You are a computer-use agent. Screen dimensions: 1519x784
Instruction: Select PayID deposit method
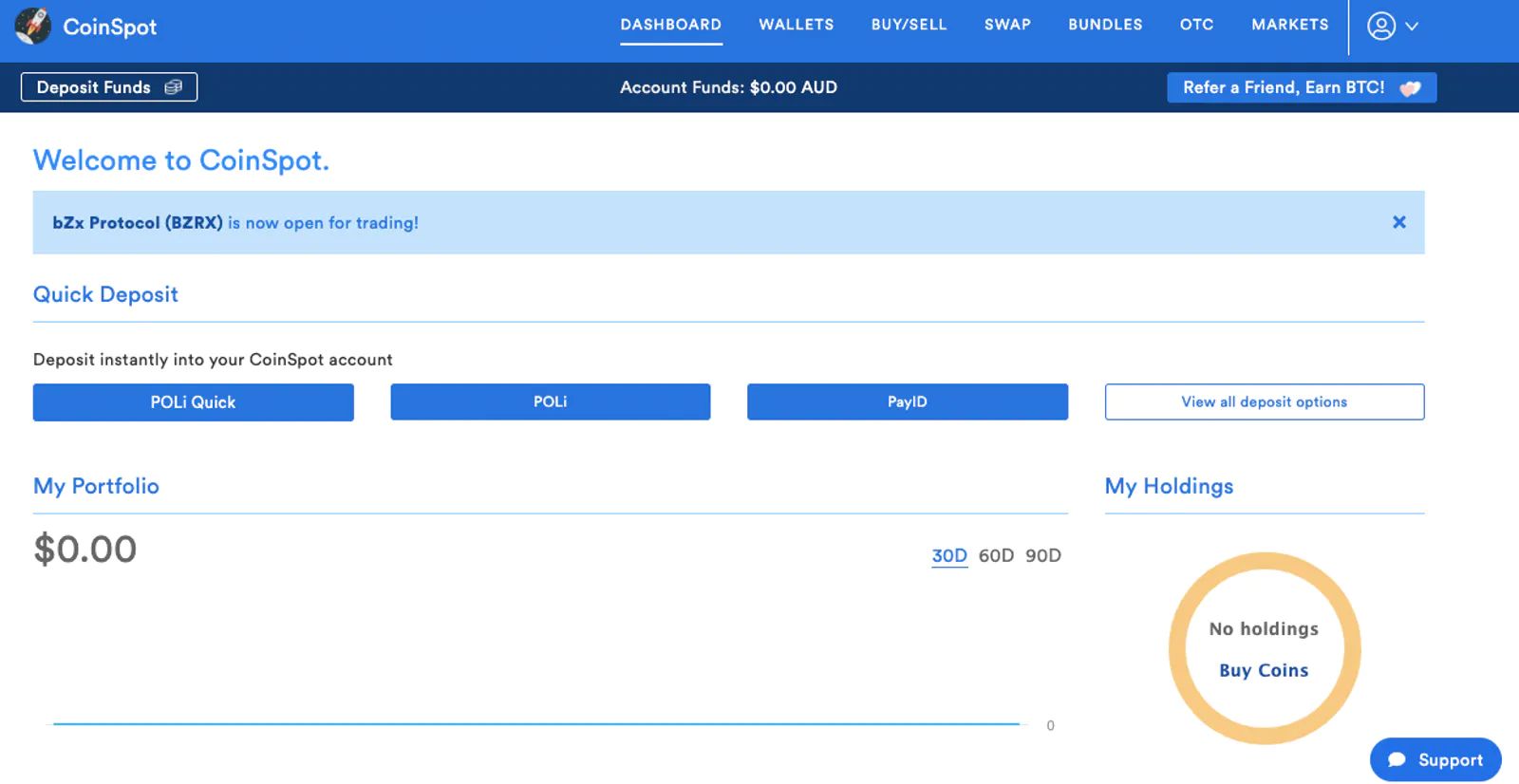click(x=908, y=401)
